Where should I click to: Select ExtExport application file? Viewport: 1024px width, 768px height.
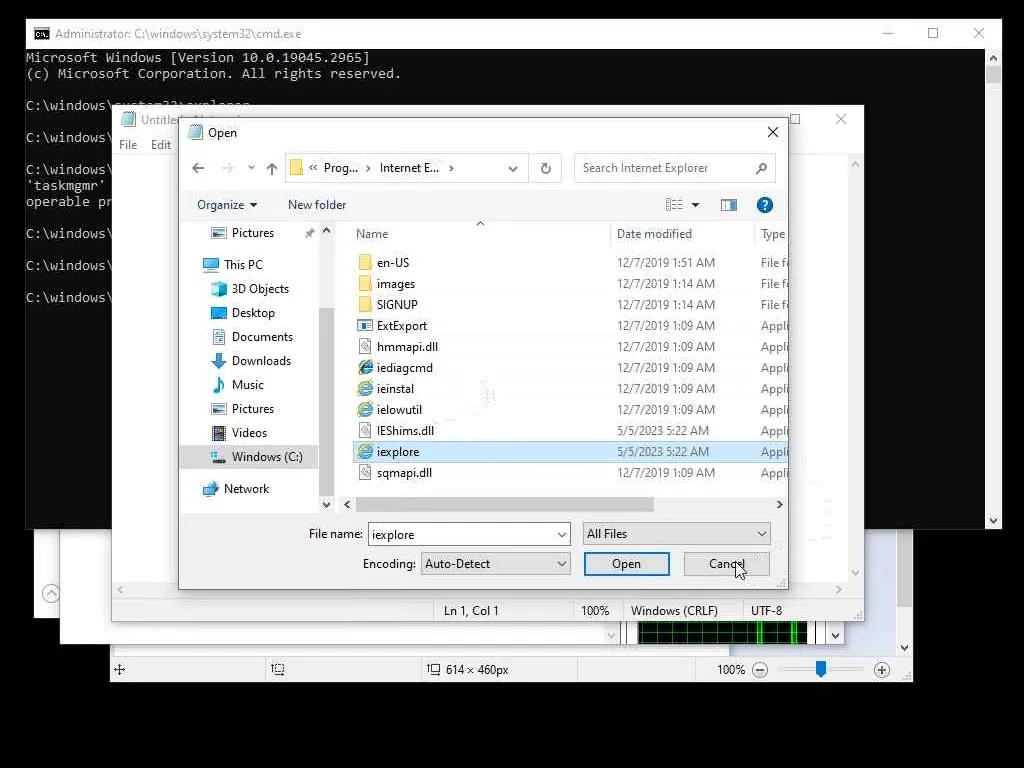pos(402,326)
